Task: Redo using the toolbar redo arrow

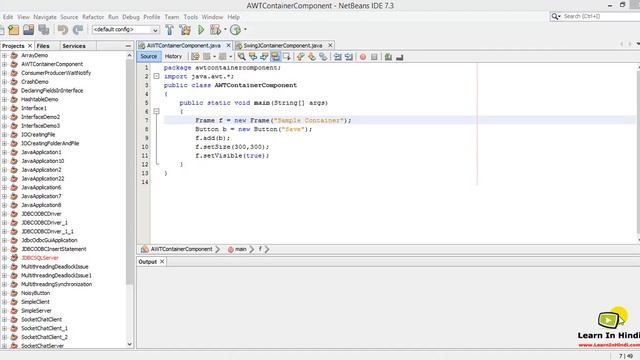Action: 78,29
